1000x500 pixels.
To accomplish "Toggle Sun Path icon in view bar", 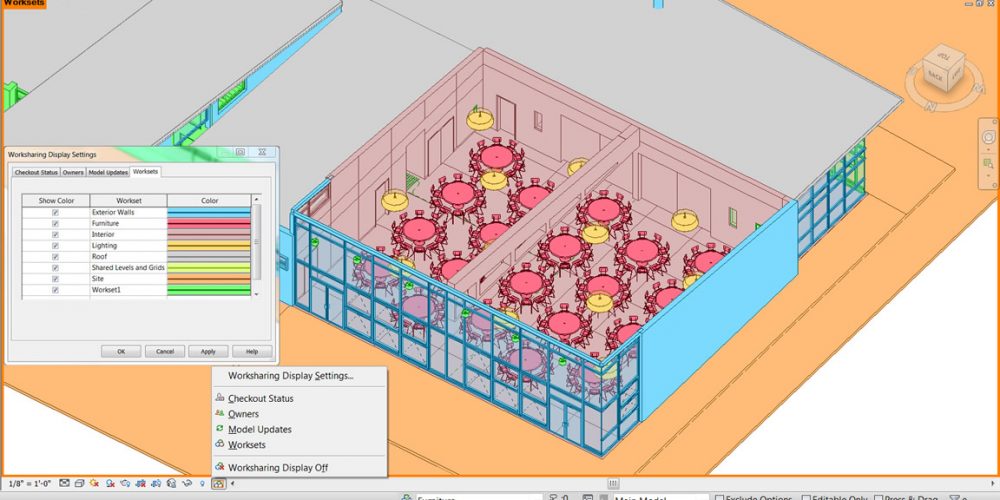I will [94, 483].
